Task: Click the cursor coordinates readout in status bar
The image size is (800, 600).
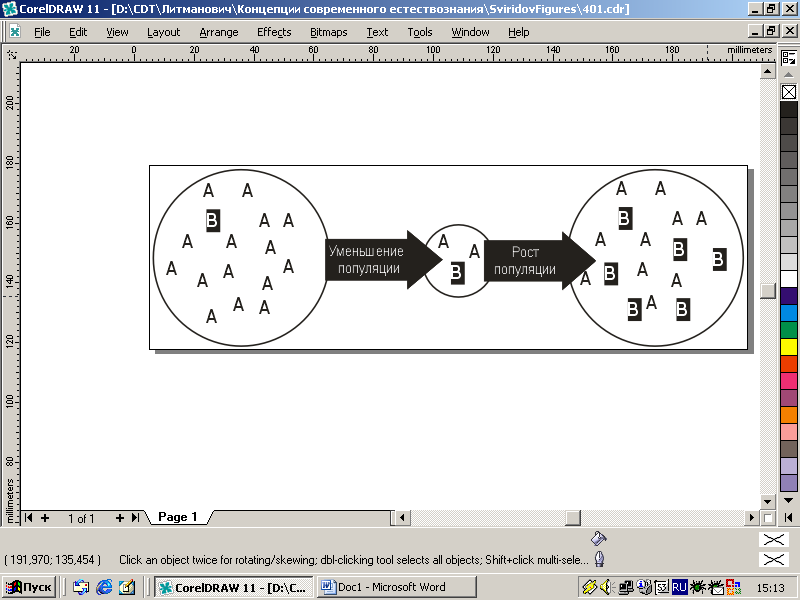Action: 52,560
